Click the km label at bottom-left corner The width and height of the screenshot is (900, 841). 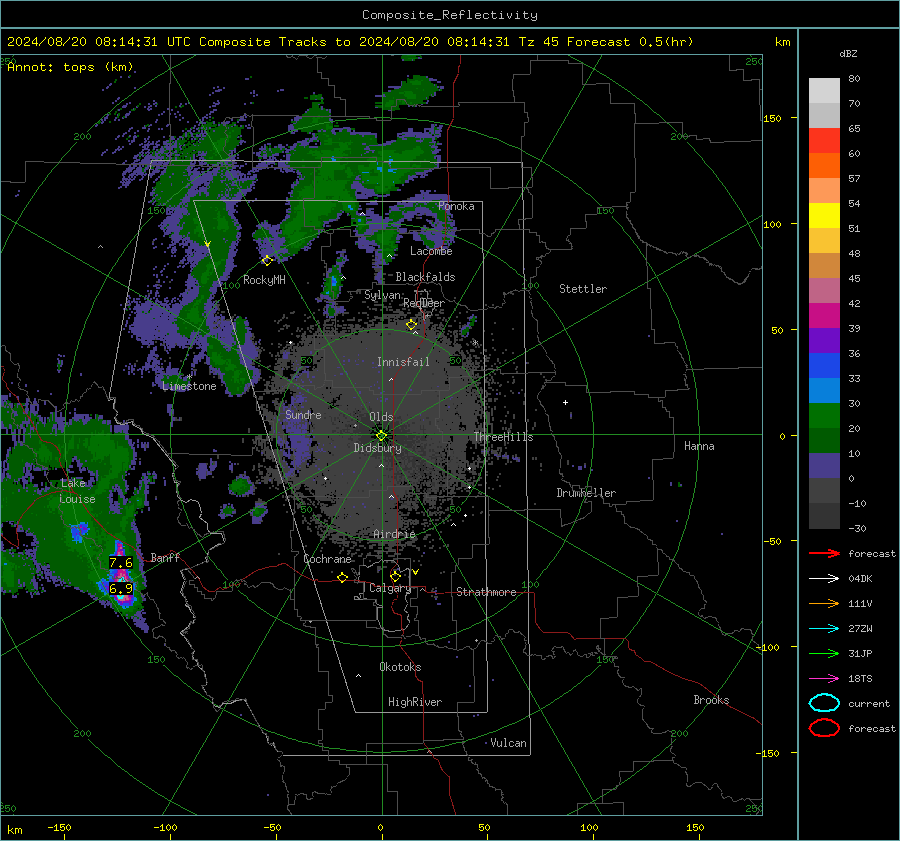15,830
